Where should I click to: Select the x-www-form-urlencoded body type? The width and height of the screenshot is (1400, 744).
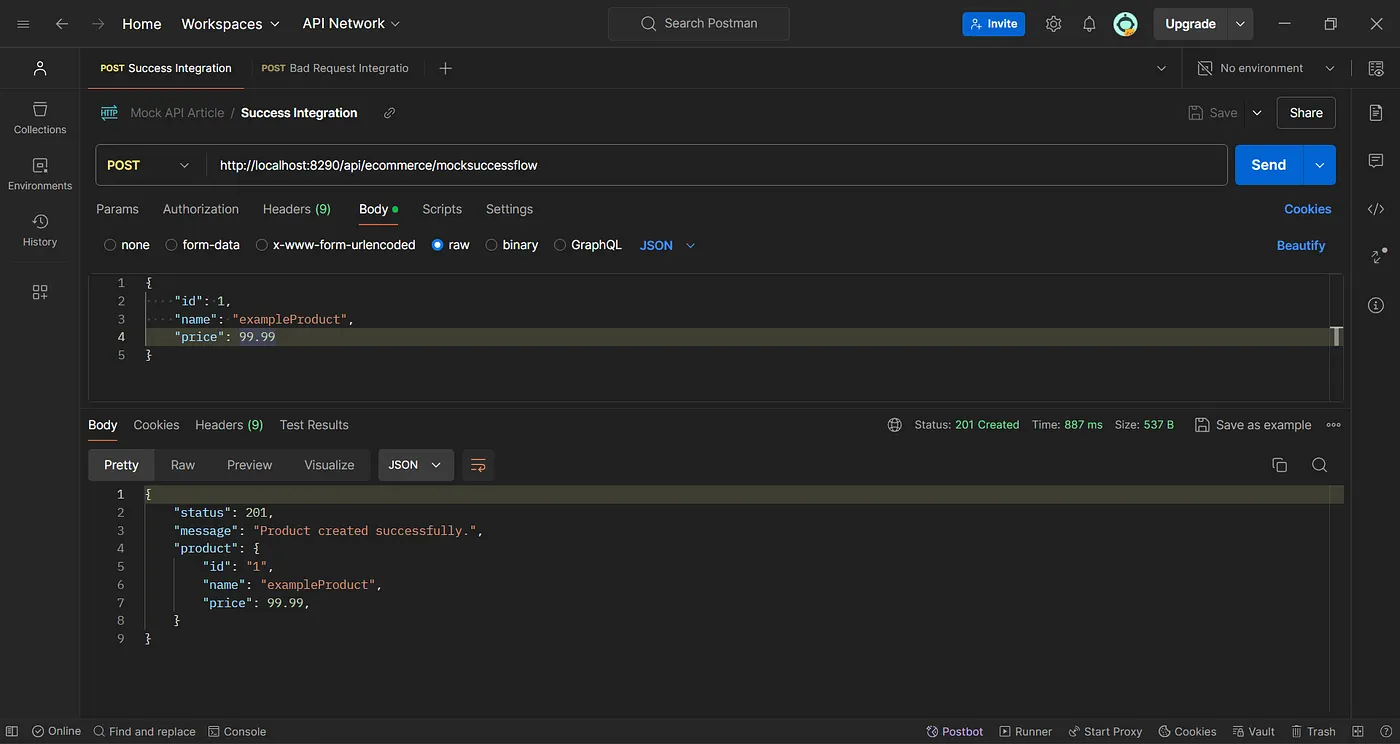point(262,245)
